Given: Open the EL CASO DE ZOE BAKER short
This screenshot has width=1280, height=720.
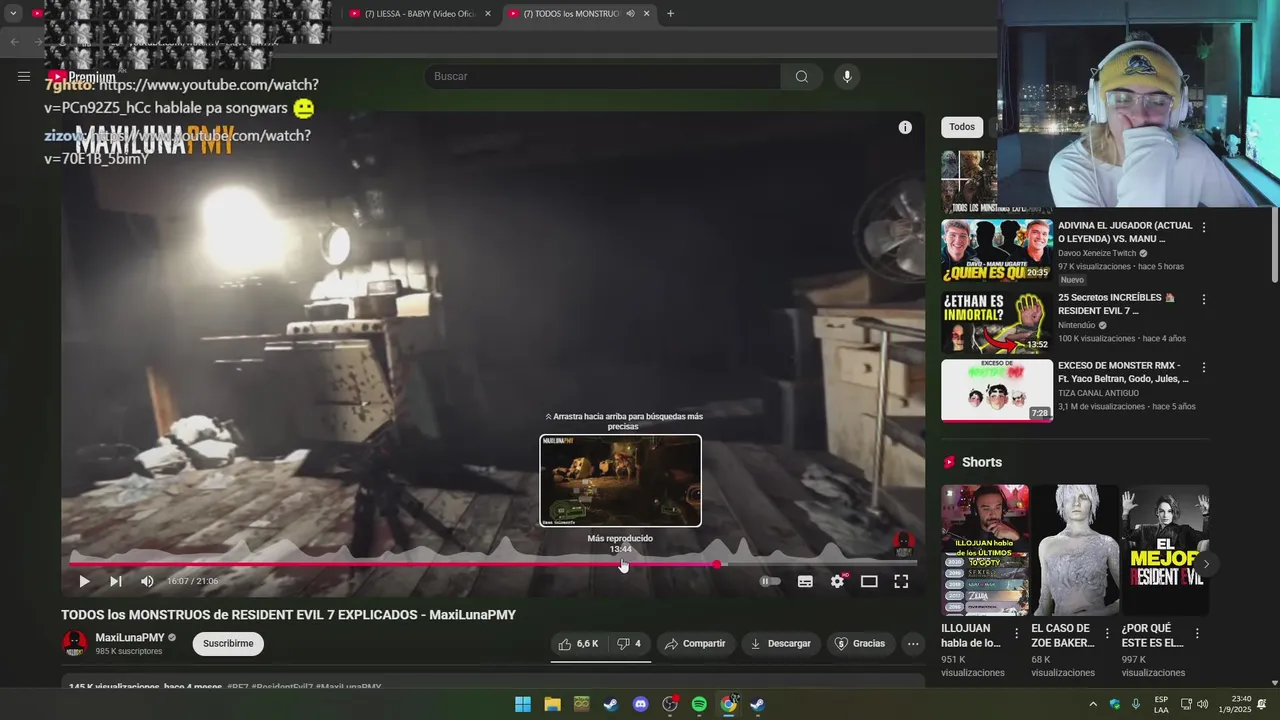Looking at the screenshot, I should pos(1075,550).
